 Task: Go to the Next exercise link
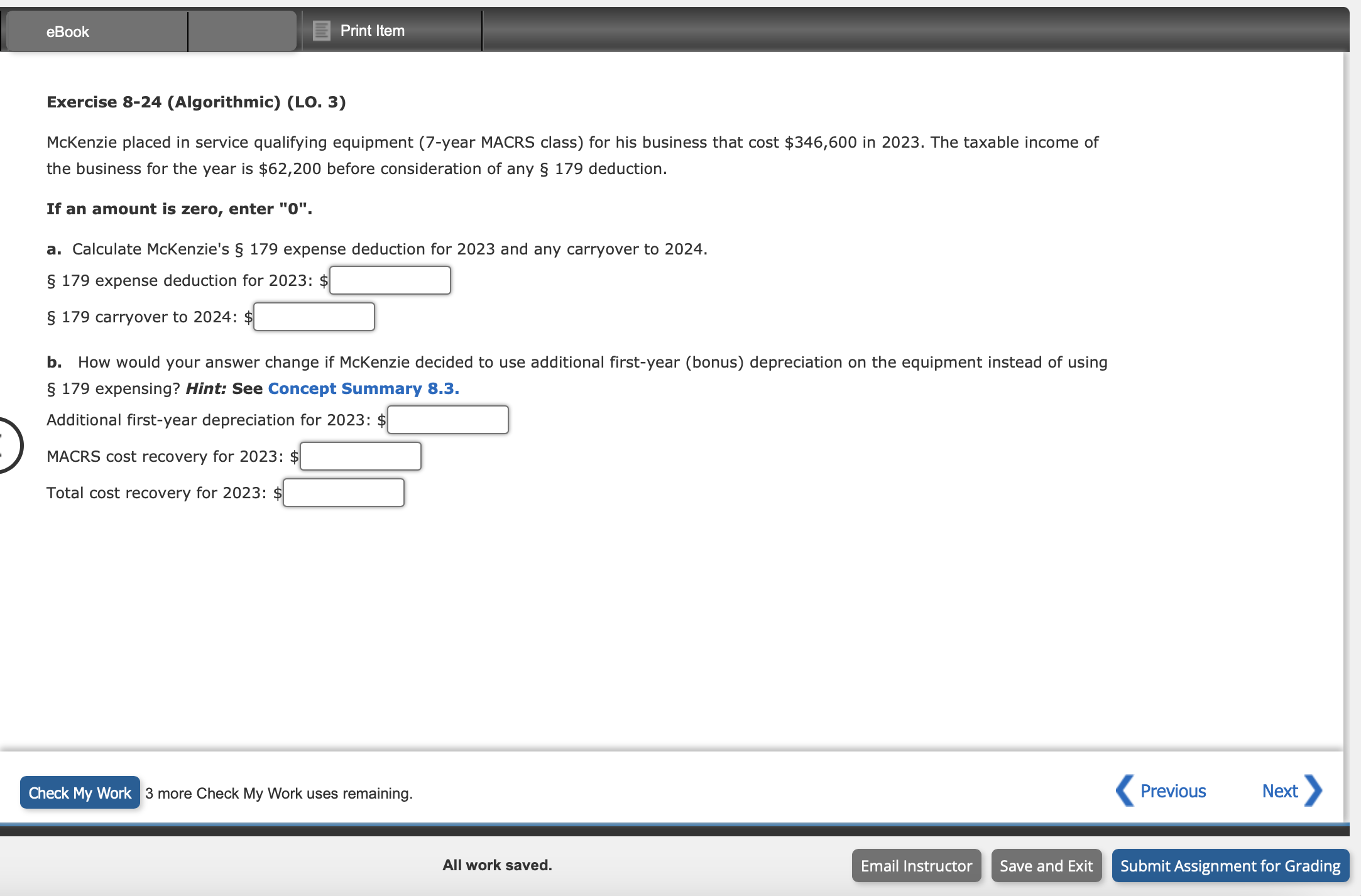click(x=1279, y=791)
